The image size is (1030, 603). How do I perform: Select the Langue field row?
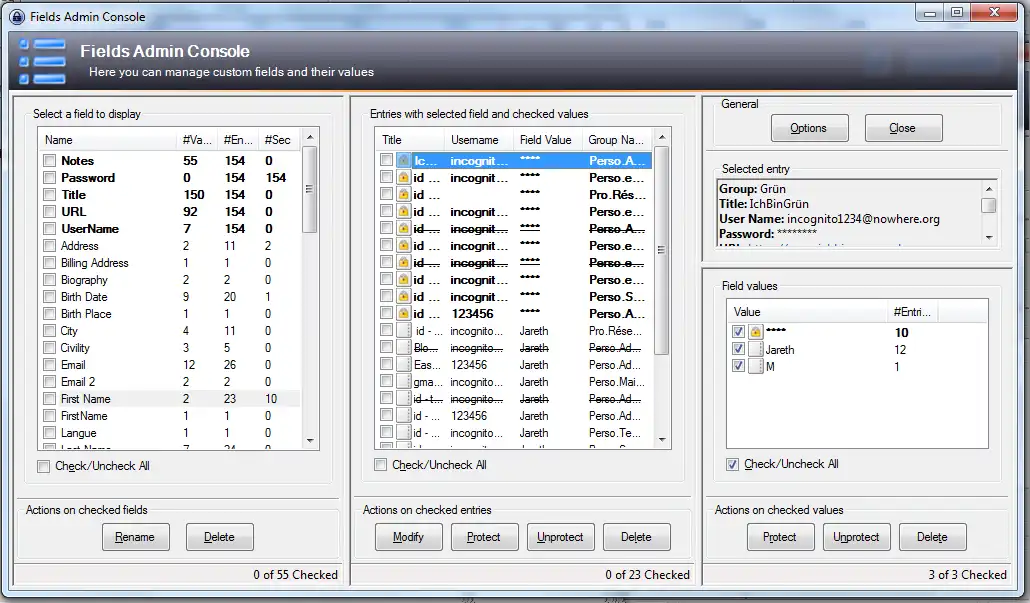(170, 433)
